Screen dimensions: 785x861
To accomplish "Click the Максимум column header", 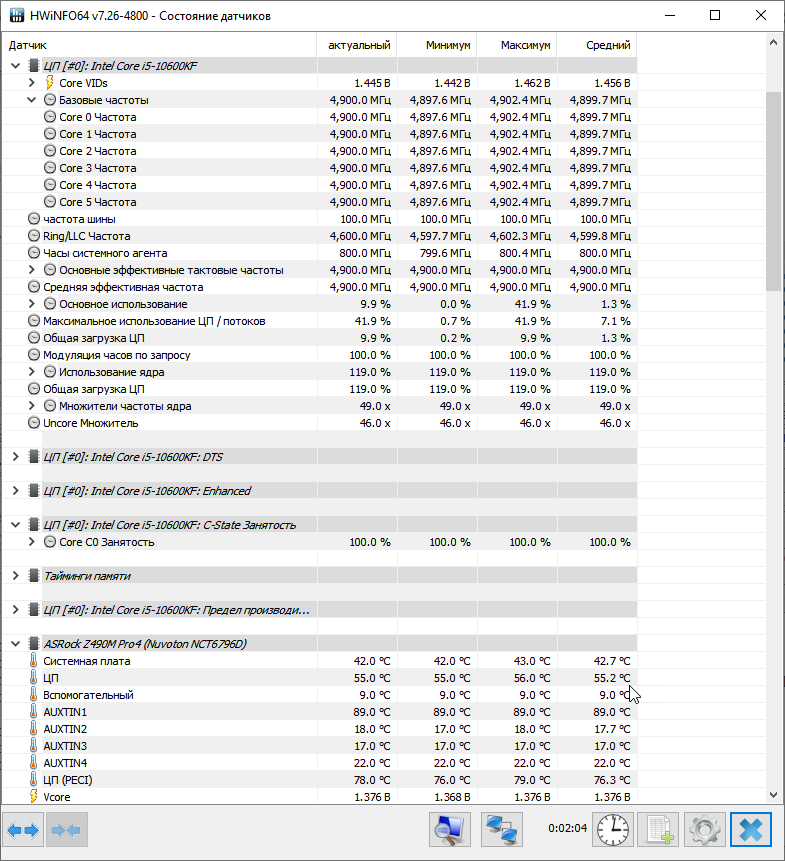I will [517, 45].
